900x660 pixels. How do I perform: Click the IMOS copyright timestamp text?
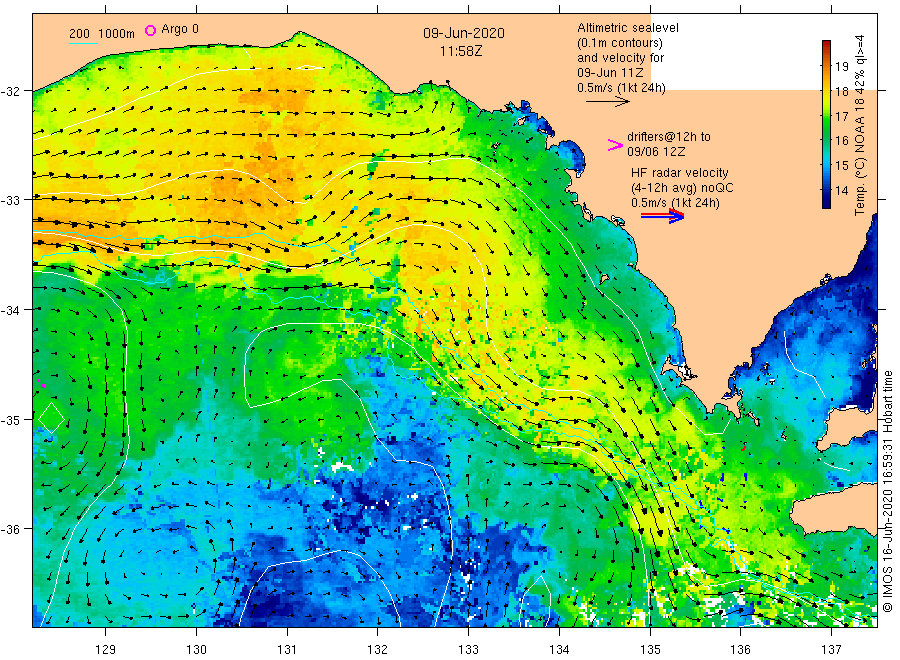[887, 491]
